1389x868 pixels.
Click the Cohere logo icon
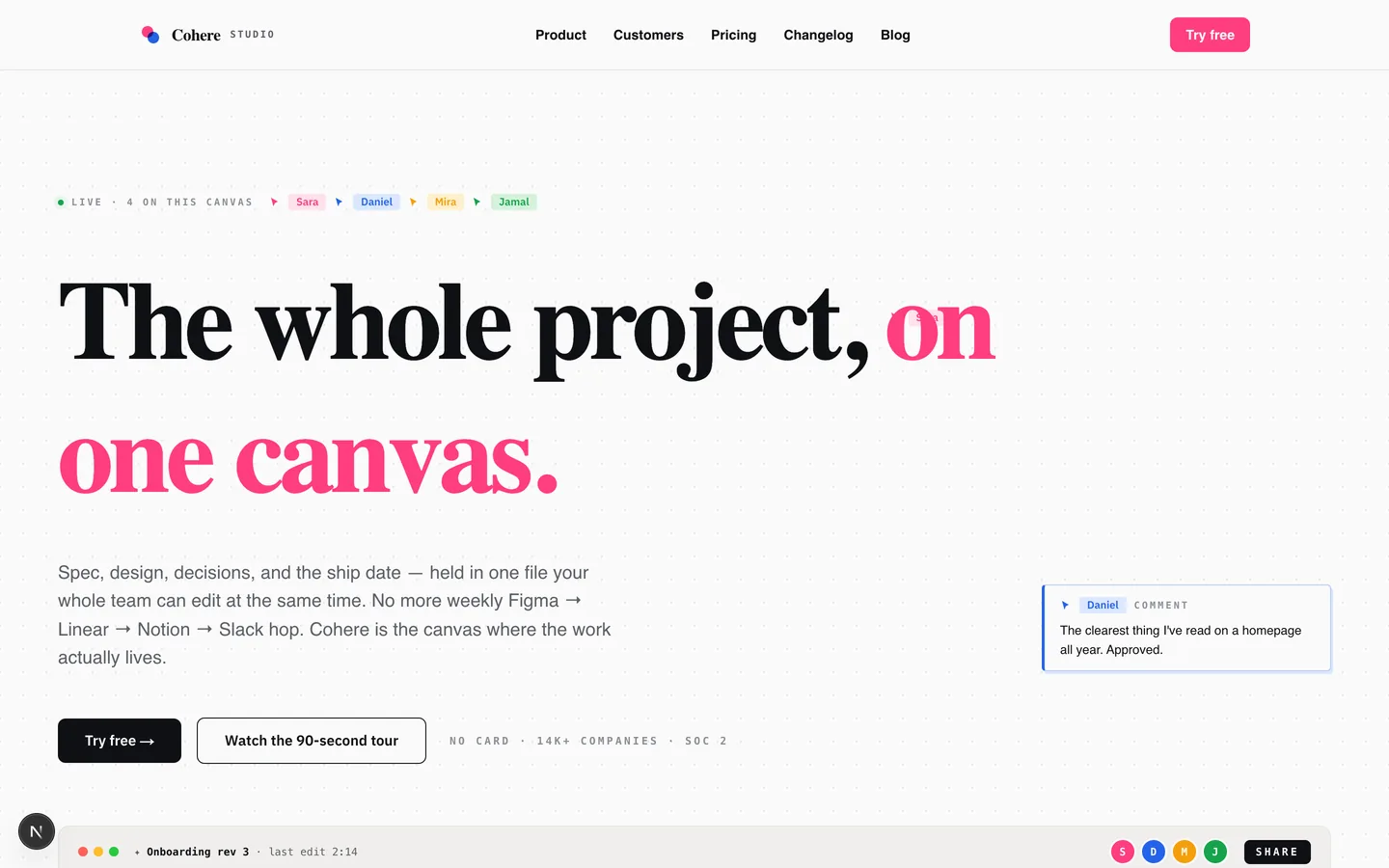150,35
